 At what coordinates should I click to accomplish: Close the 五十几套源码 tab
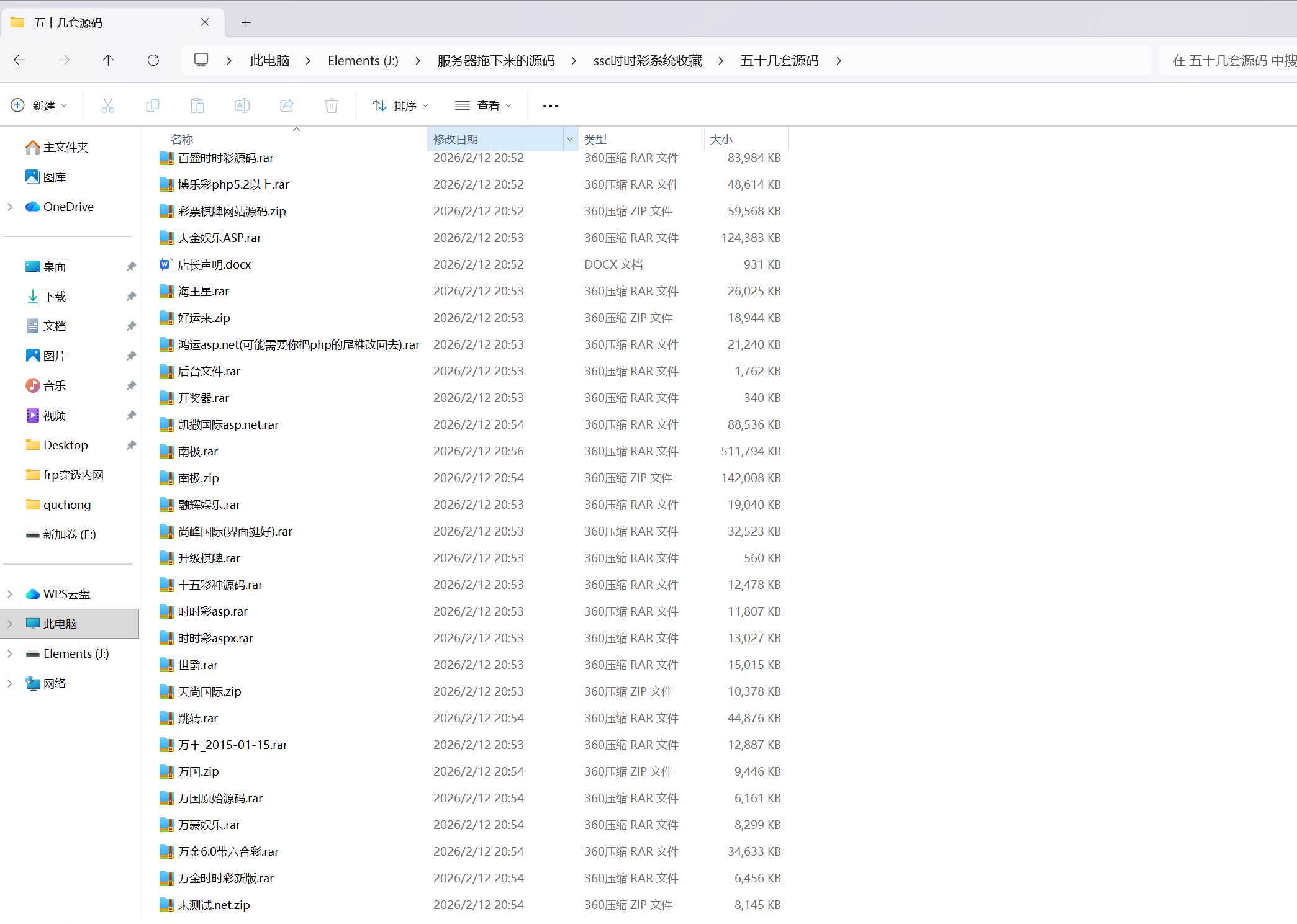(204, 22)
